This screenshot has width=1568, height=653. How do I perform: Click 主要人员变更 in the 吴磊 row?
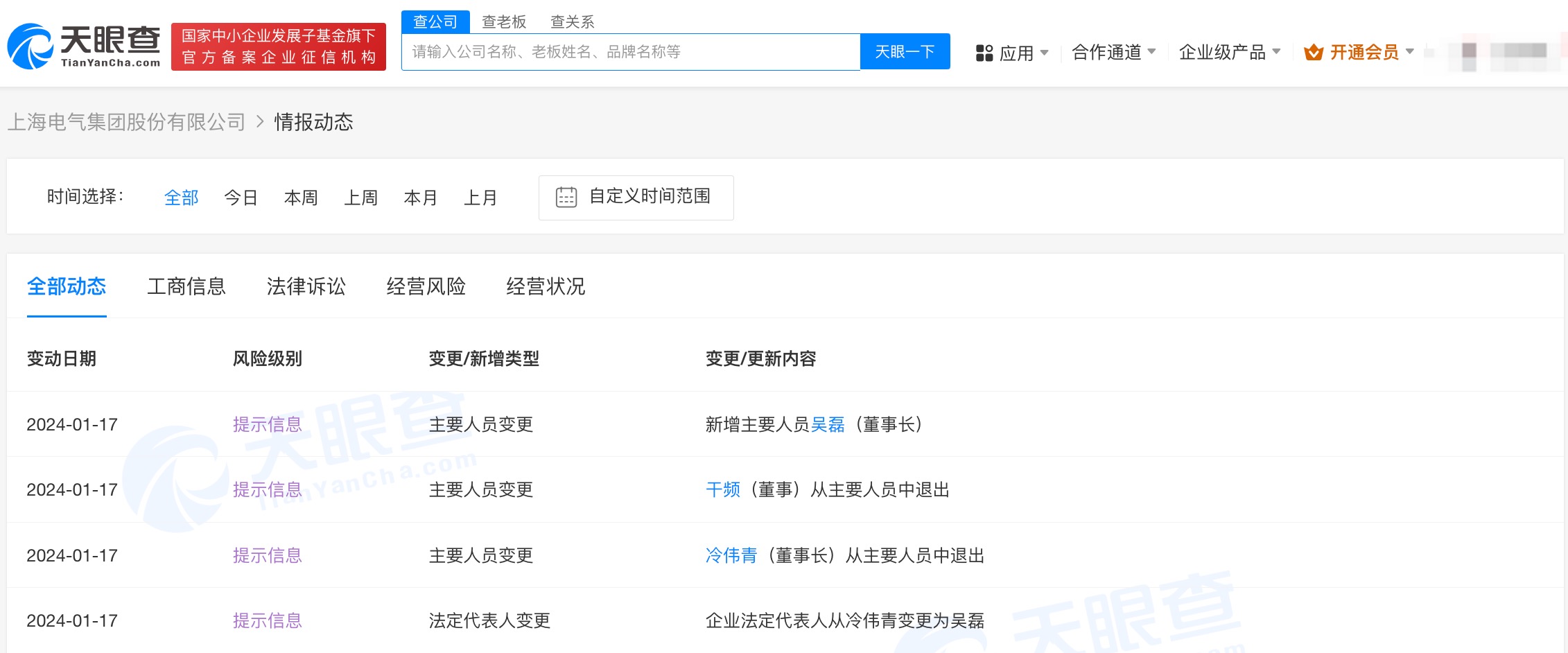(x=481, y=424)
